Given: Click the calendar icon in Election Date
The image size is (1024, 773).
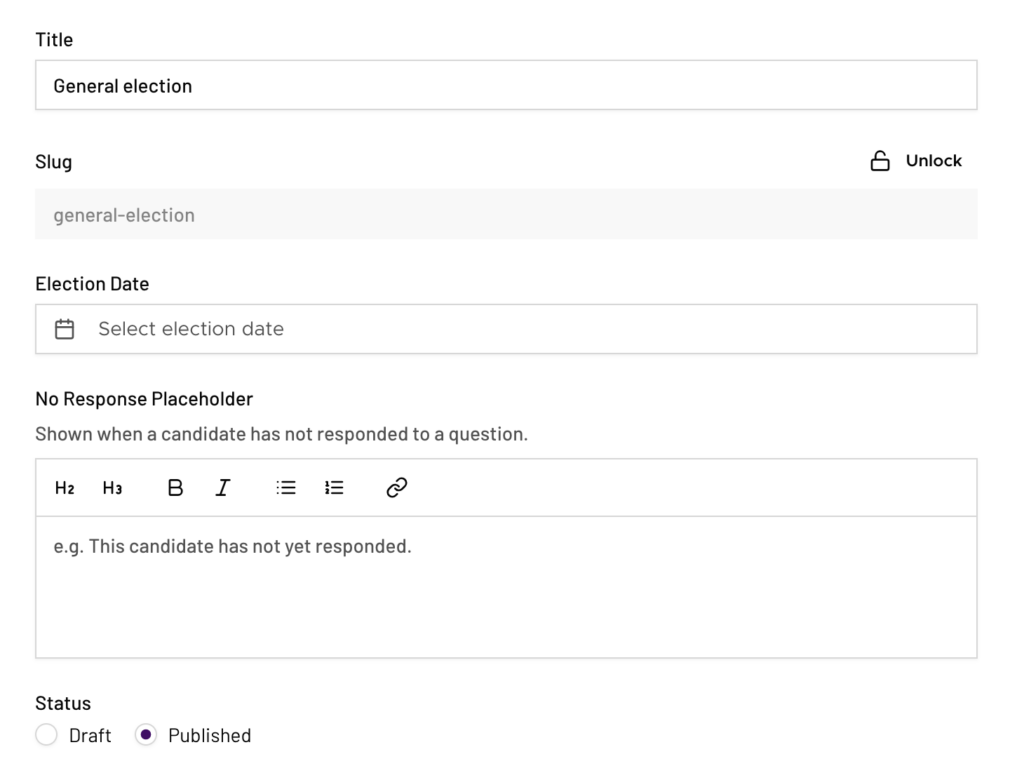Looking at the screenshot, I should (65, 329).
